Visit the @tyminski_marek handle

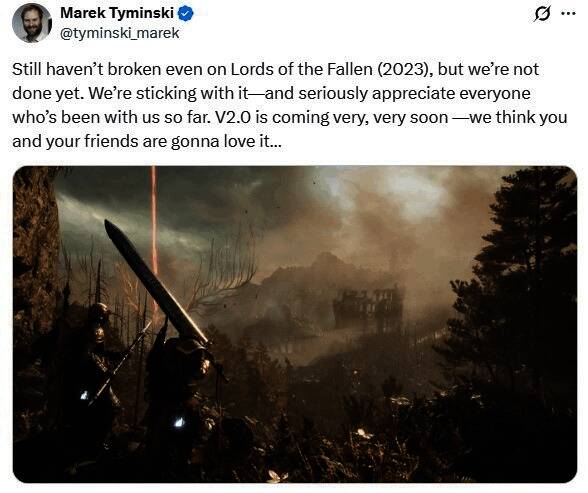point(120,33)
